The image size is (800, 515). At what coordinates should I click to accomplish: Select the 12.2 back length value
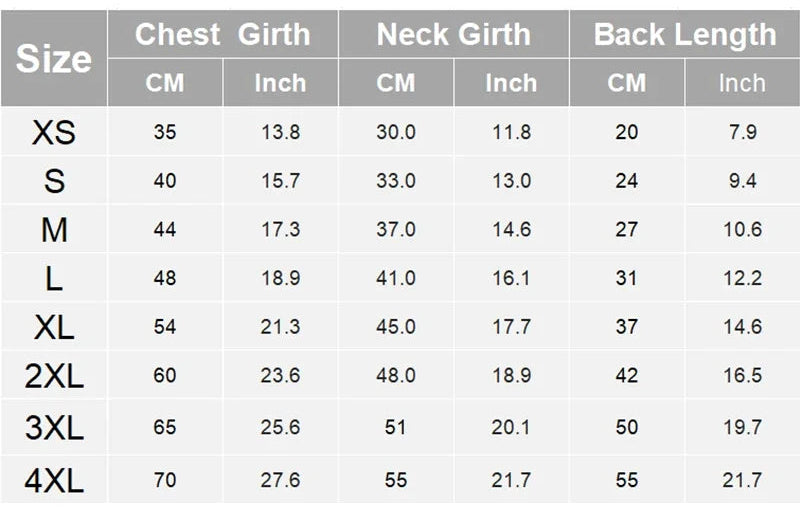742,279
